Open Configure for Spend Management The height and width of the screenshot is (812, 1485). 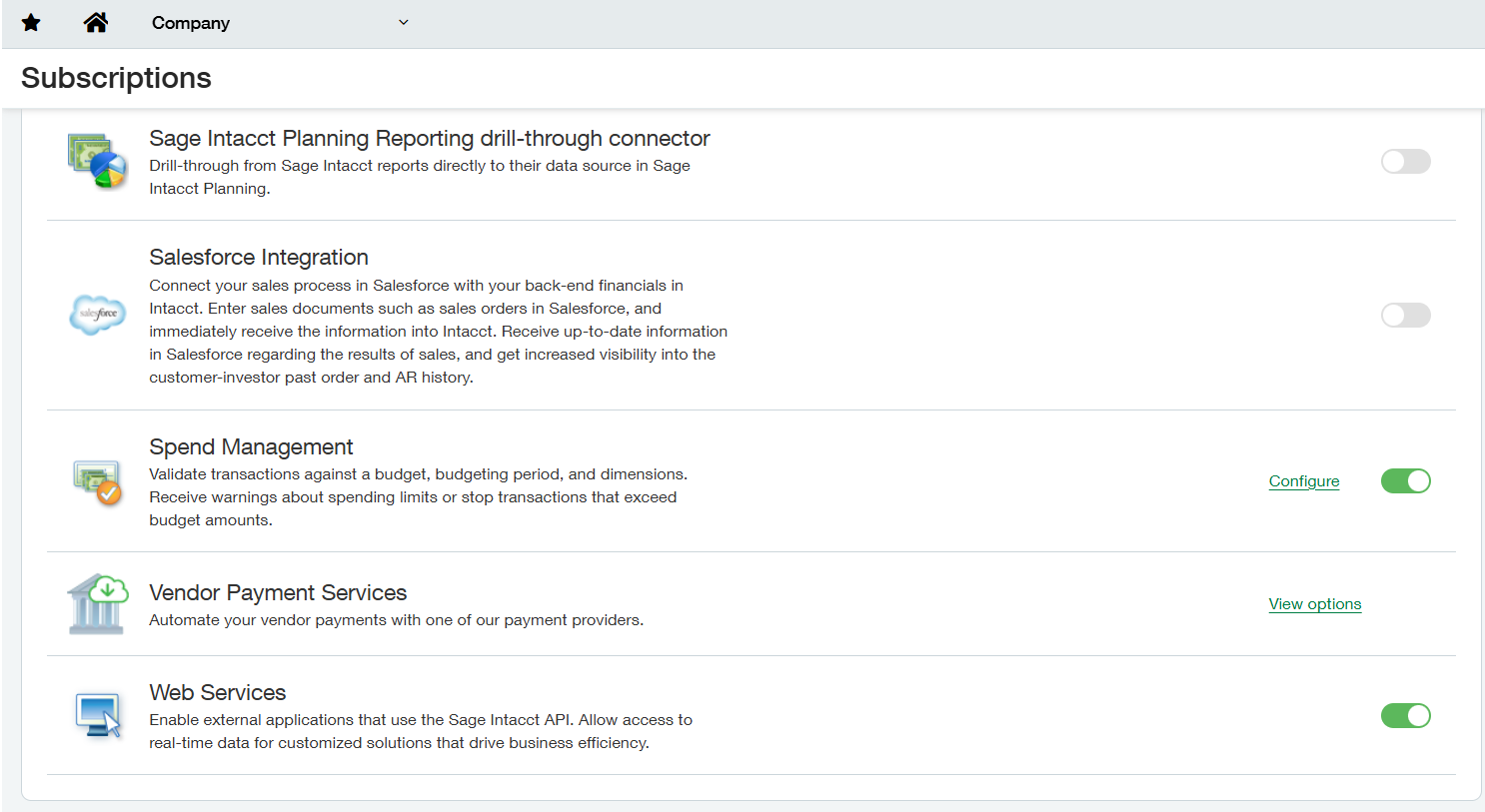tap(1303, 480)
